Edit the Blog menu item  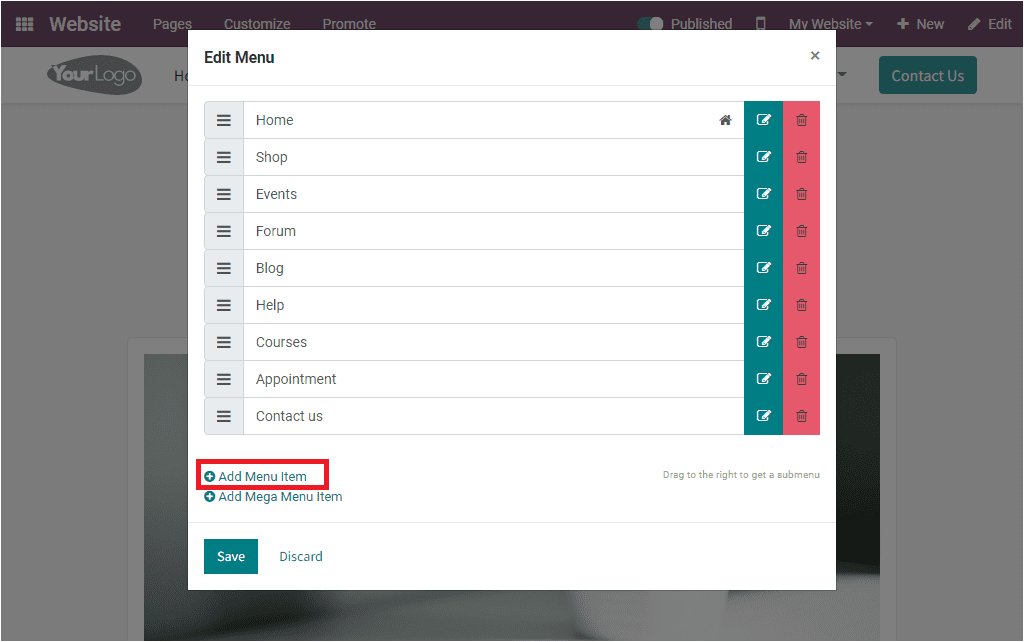(763, 268)
